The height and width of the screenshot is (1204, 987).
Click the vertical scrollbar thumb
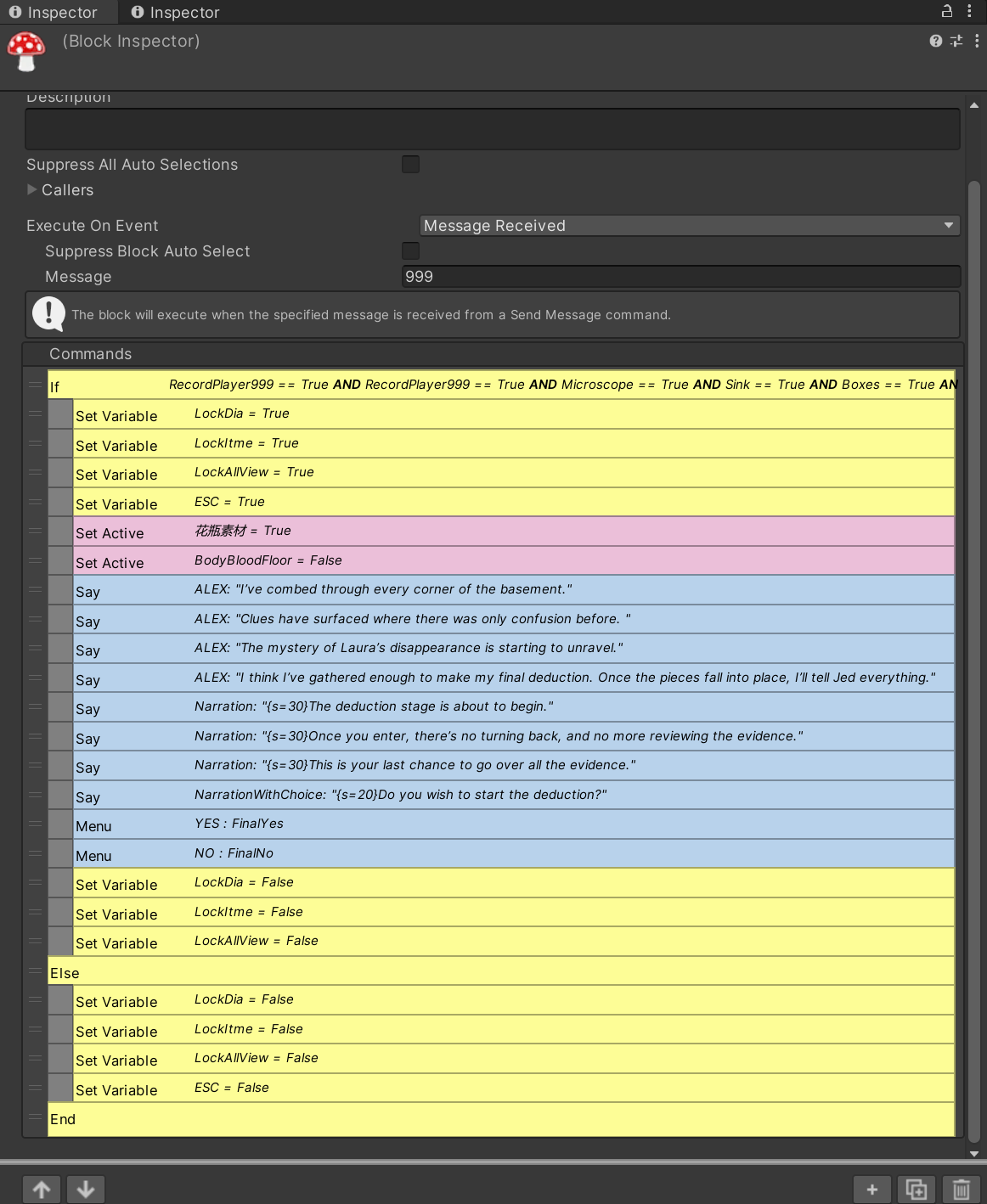click(x=974, y=661)
